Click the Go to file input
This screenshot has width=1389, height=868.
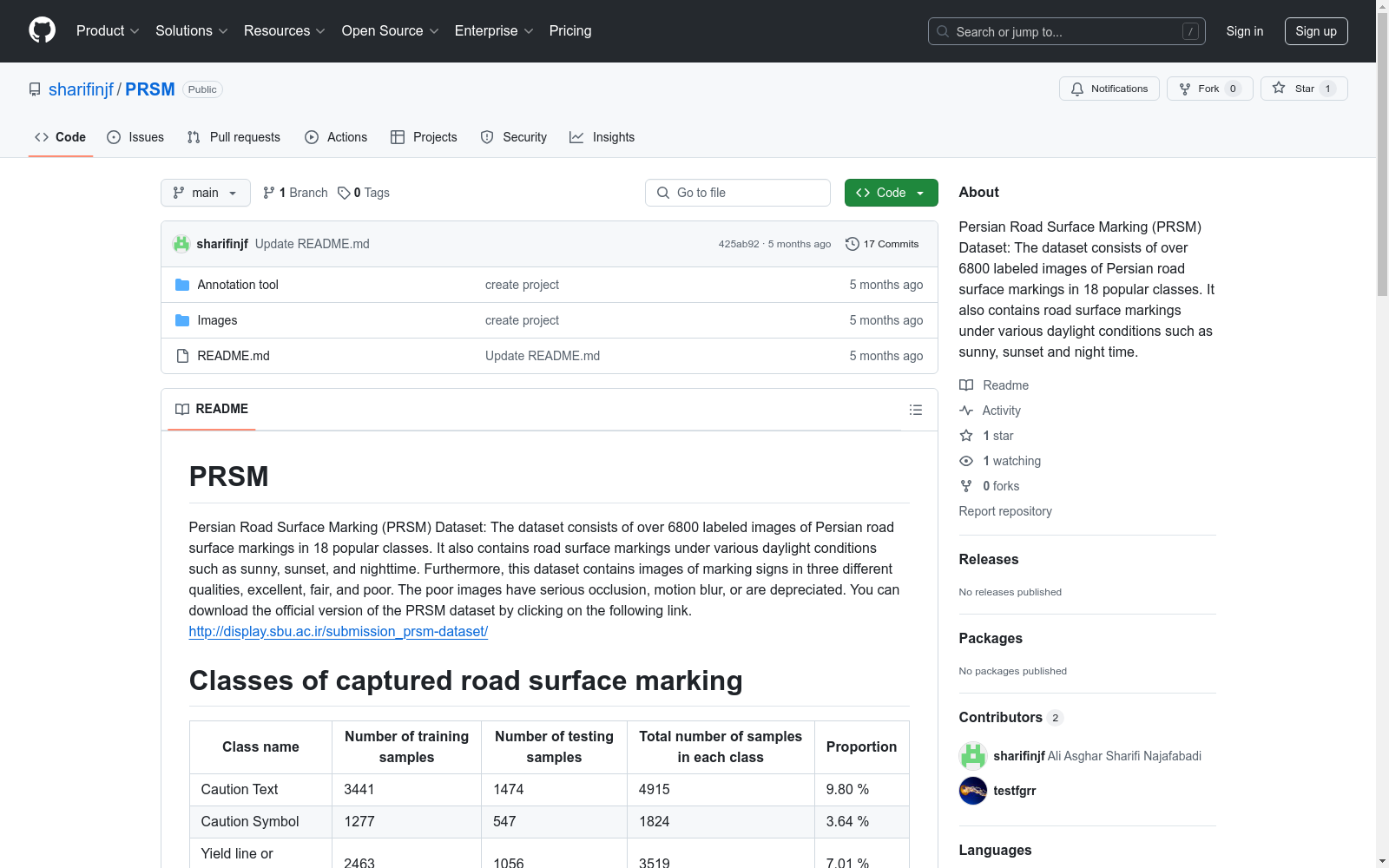[738, 193]
